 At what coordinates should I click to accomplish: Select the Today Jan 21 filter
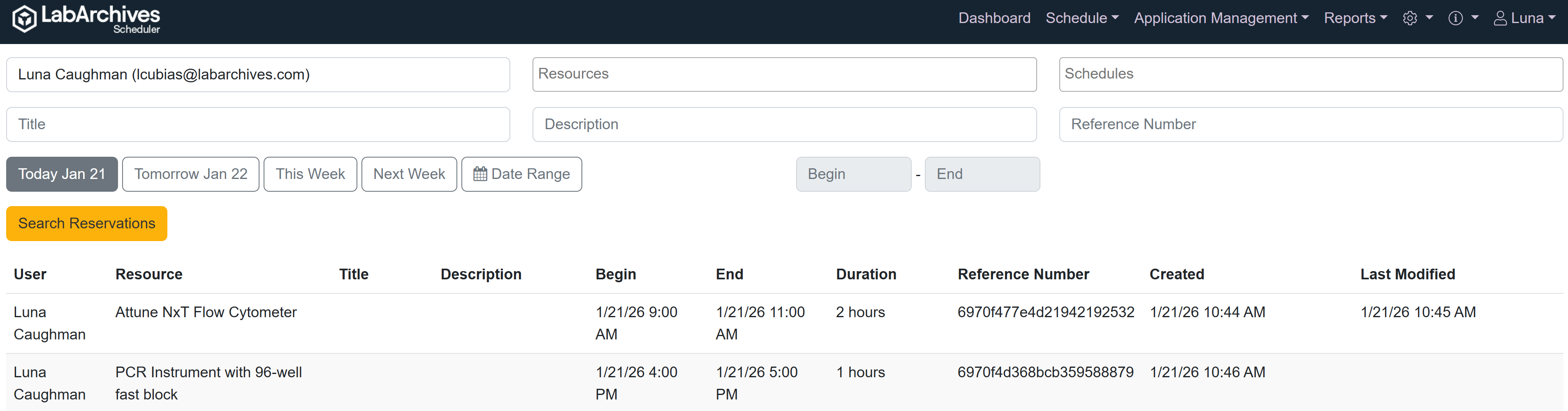click(62, 174)
